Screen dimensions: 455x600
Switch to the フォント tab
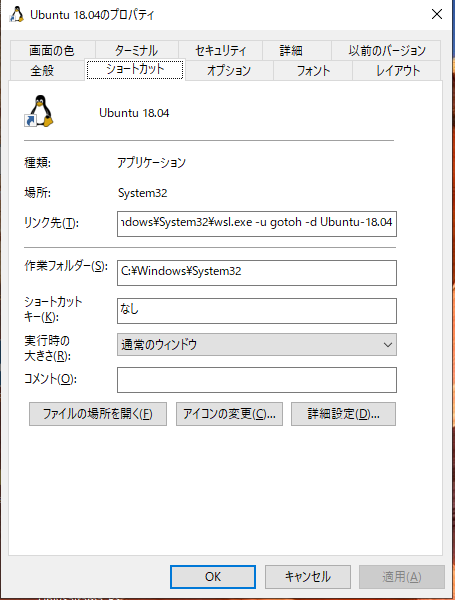(313, 71)
